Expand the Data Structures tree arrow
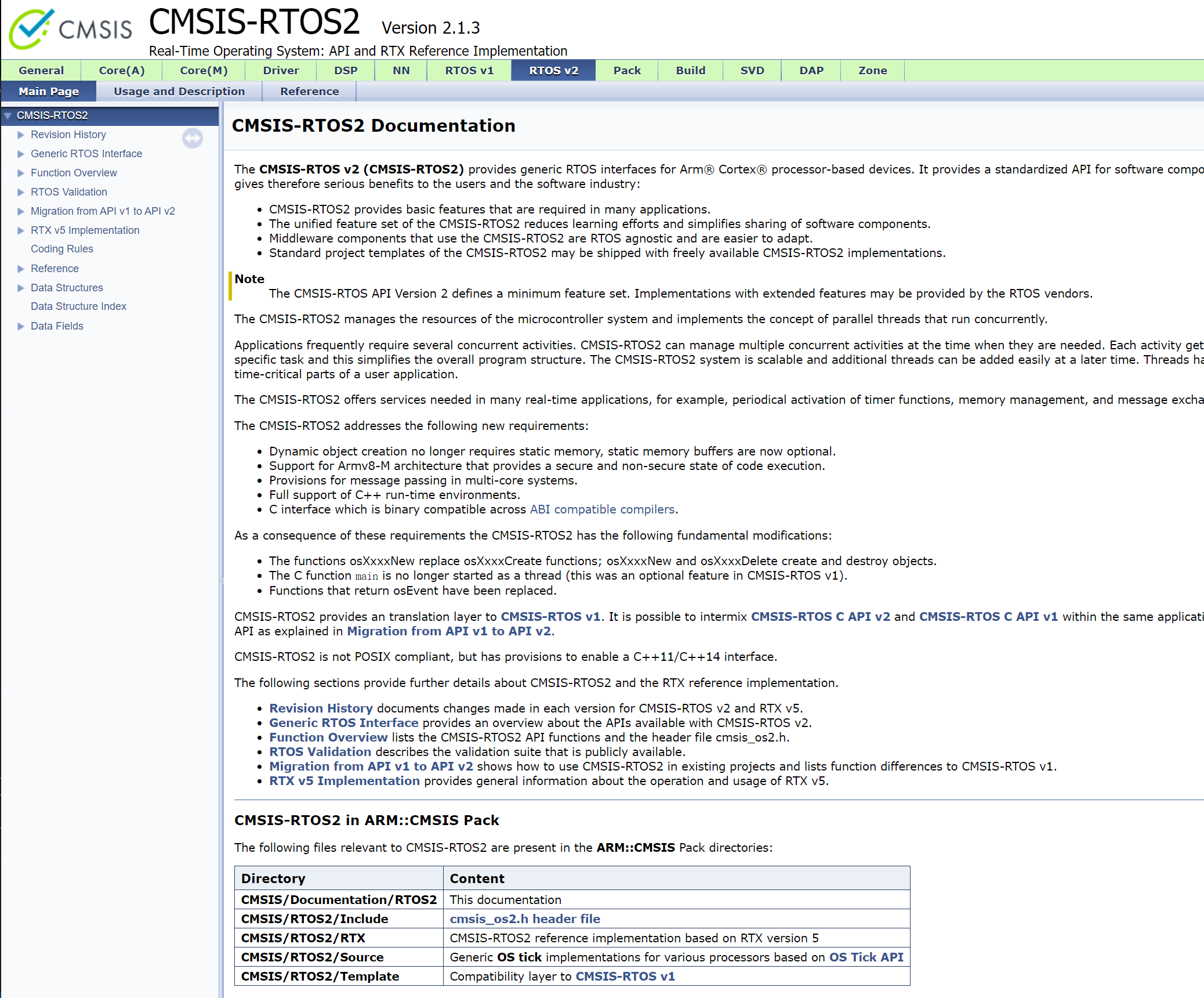This screenshot has height=998, width=1204. (21, 288)
